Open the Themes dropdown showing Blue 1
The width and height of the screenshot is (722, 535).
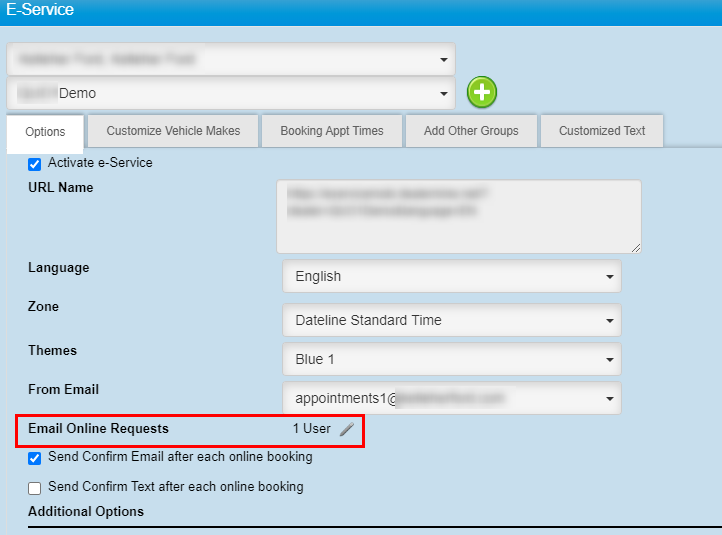pyautogui.click(x=451, y=359)
